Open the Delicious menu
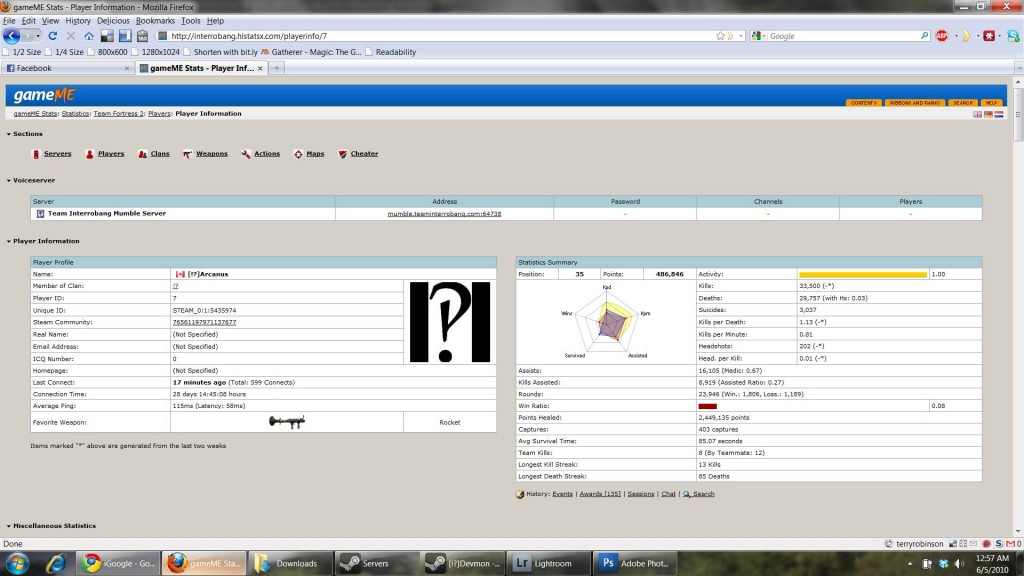 tap(113, 21)
